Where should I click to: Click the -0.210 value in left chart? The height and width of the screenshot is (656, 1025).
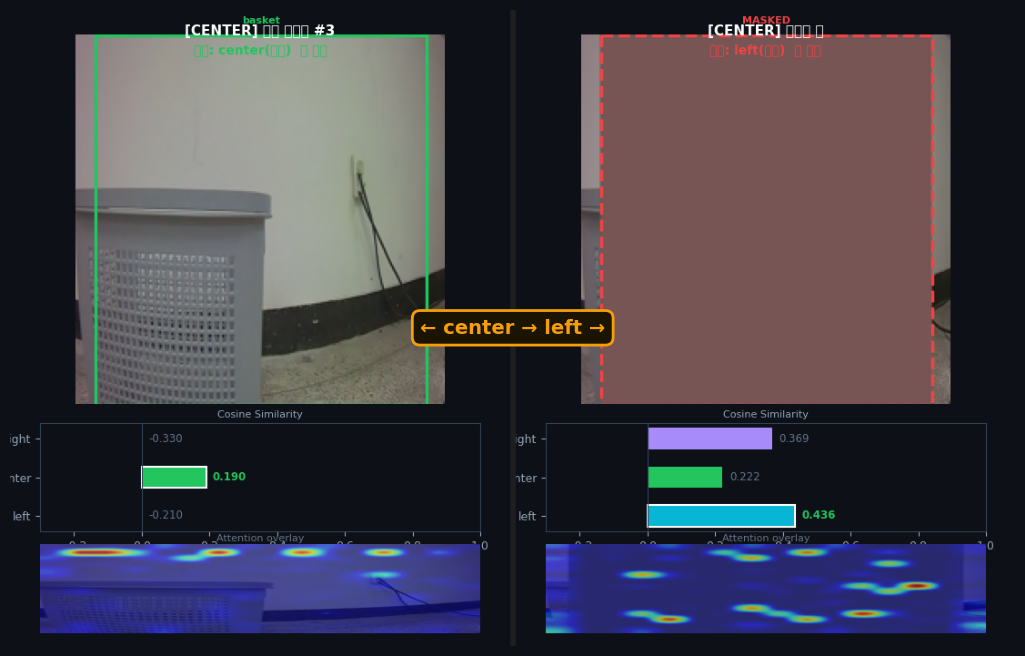(x=165, y=515)
